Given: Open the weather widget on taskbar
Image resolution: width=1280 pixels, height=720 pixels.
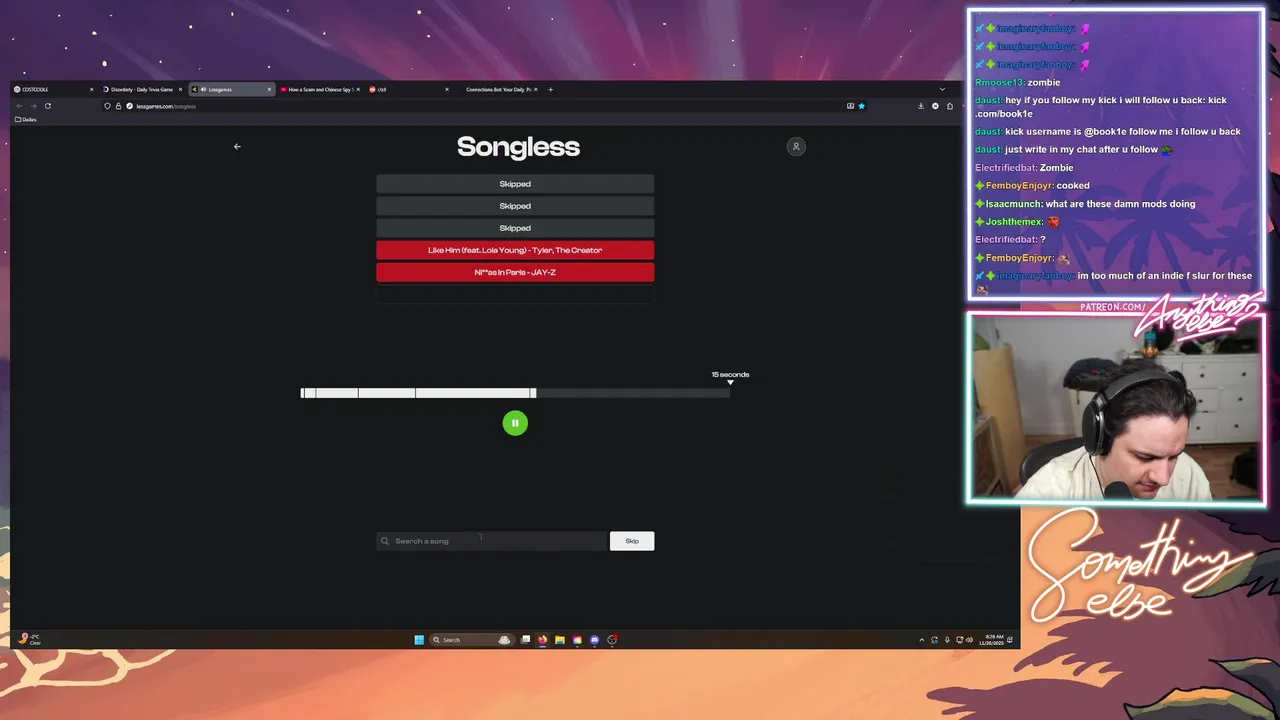Looking at the screenshot, I should (x=30, y=639).
